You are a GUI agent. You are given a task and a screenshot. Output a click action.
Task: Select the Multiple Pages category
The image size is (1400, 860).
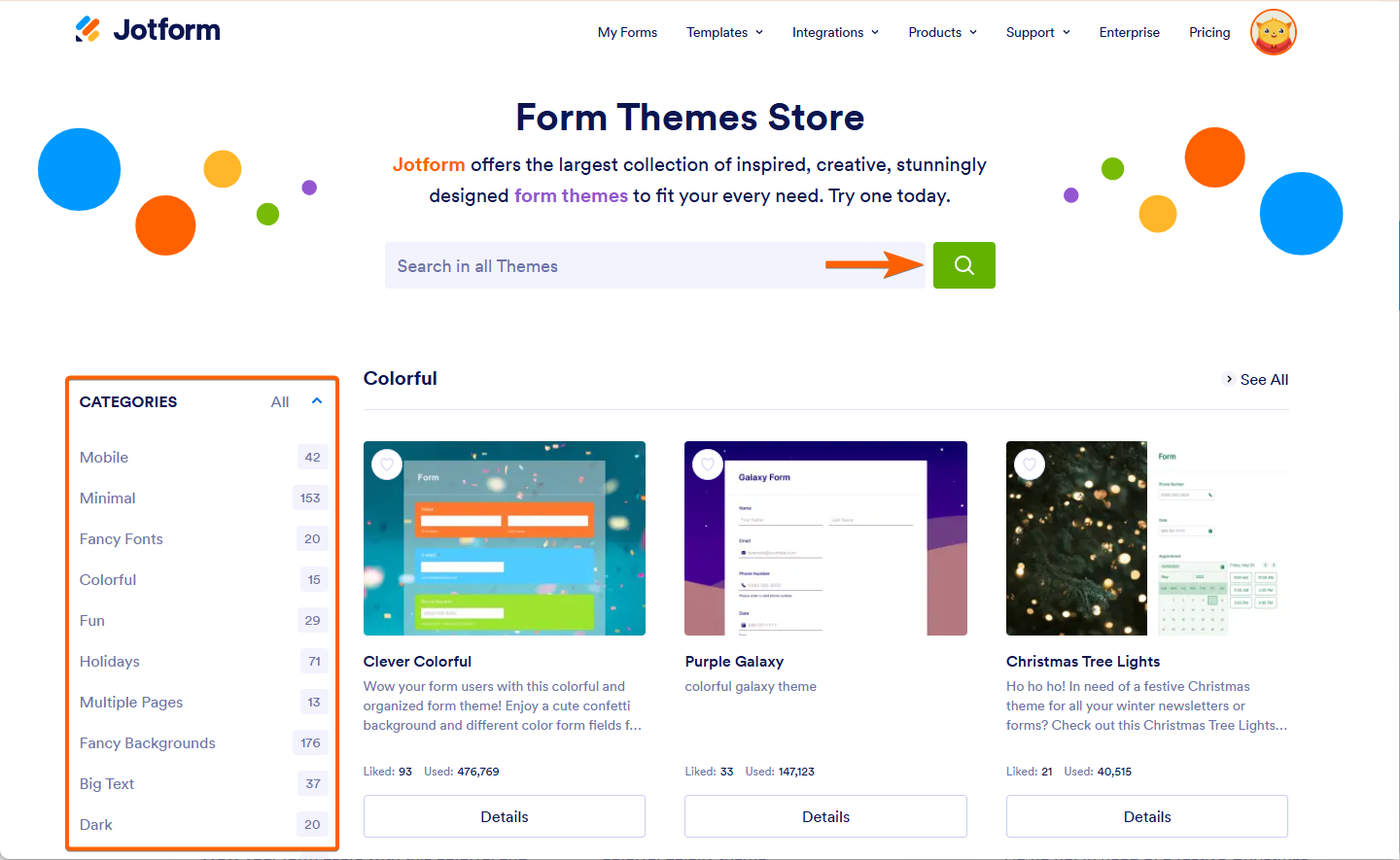[131, 703]
